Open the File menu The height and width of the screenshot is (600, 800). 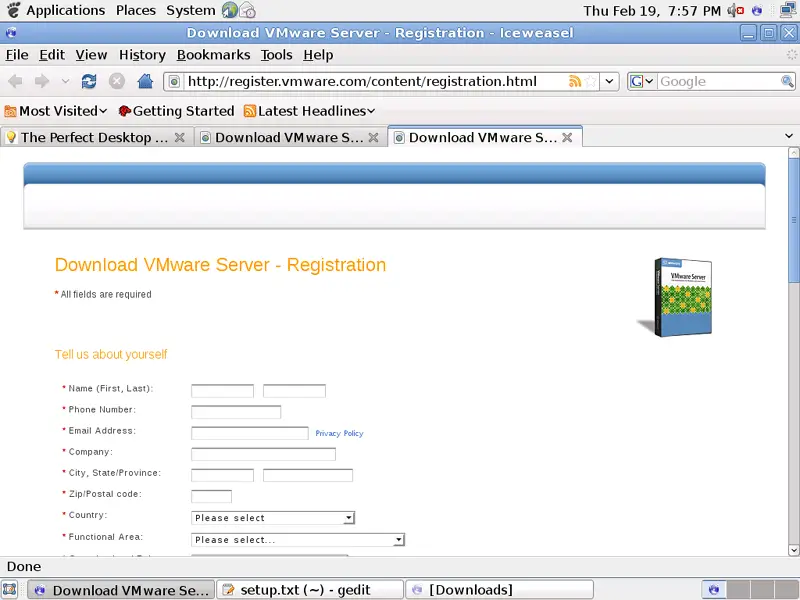click(x=17, y=55)
